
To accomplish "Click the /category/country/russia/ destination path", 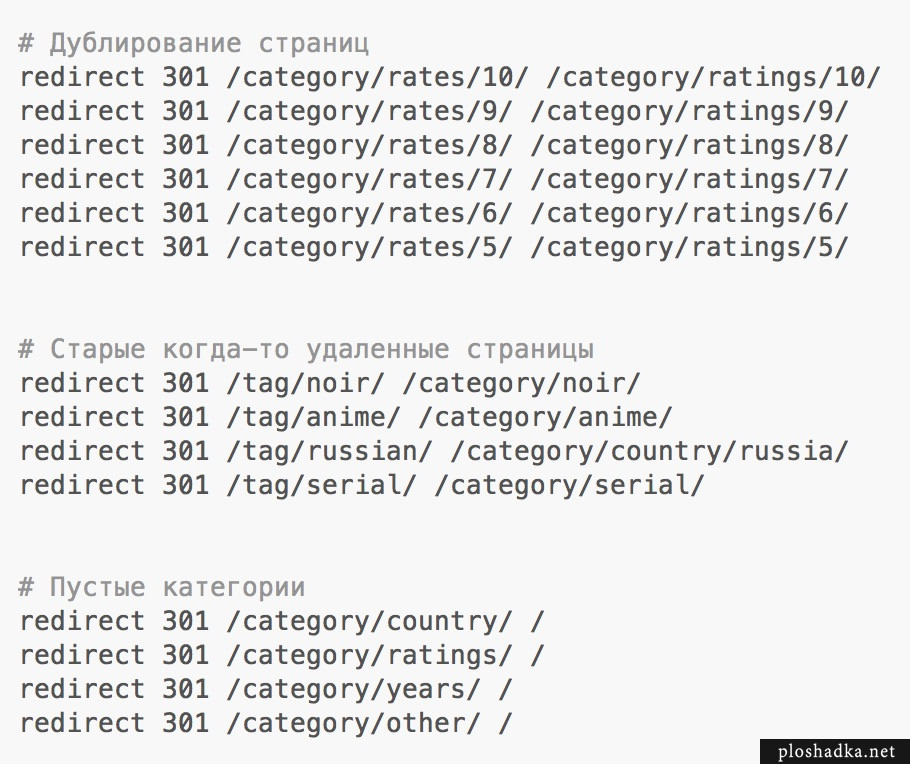I will click(649, 452).
